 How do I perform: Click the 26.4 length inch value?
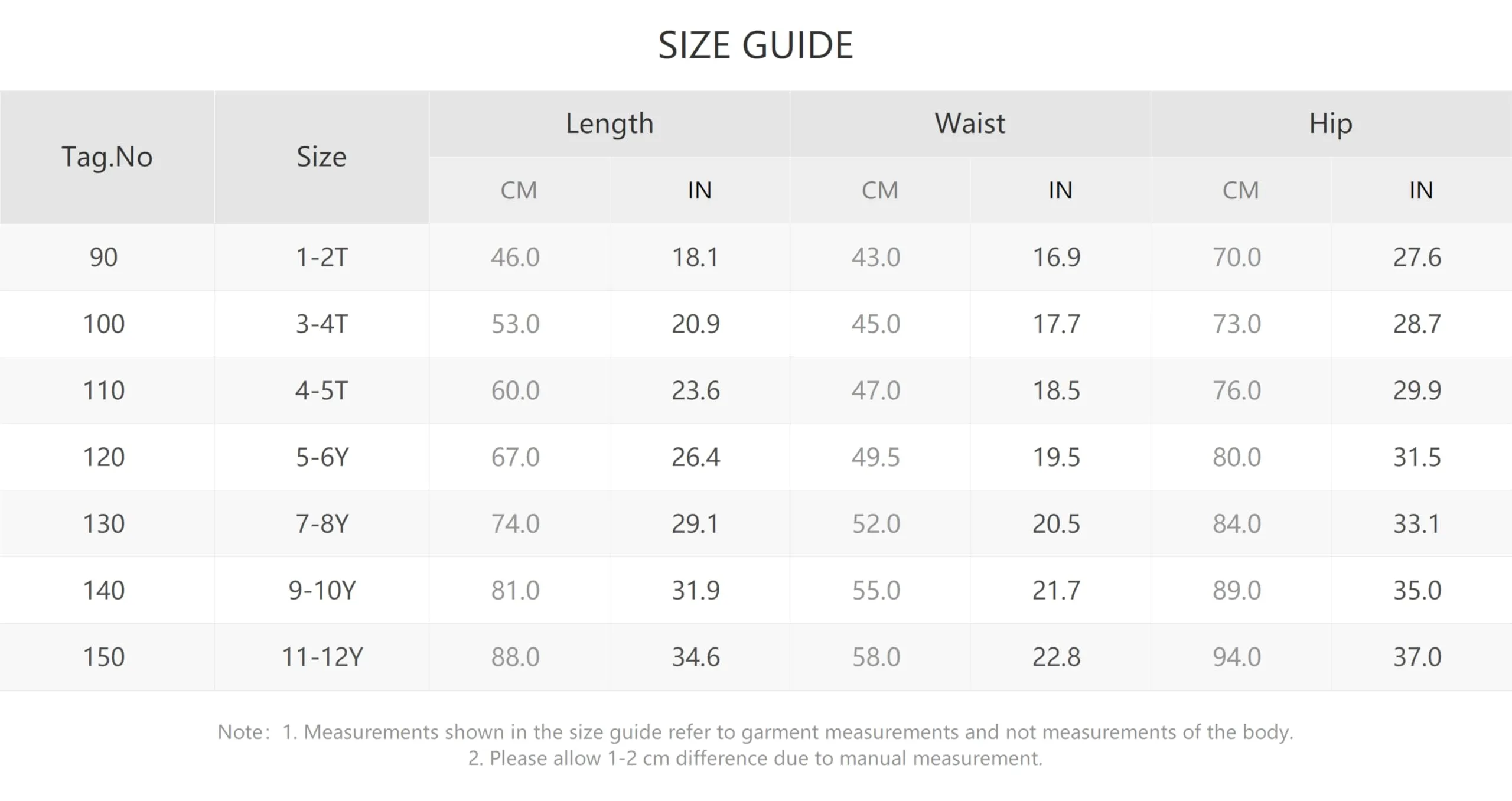coord(696,457)
